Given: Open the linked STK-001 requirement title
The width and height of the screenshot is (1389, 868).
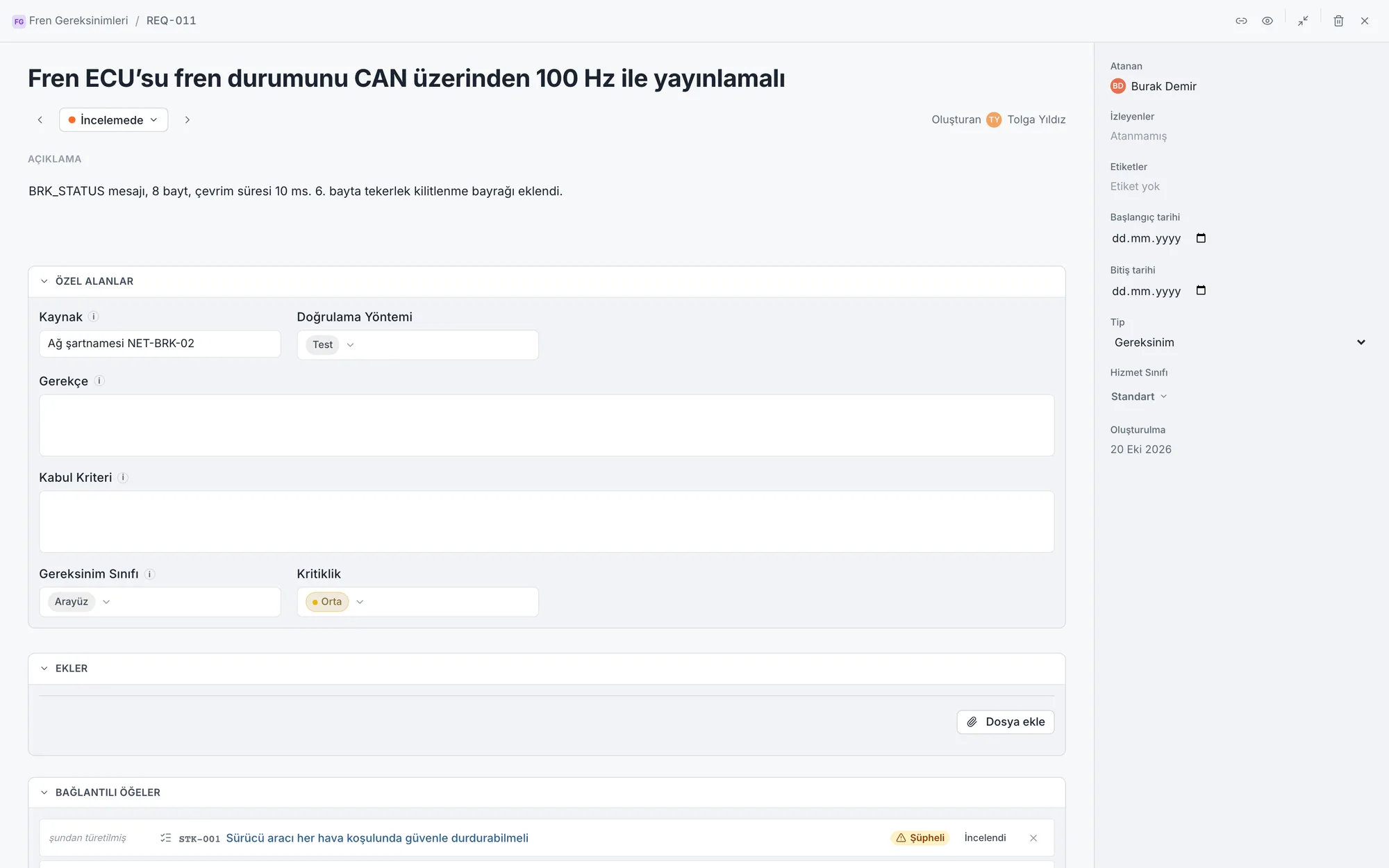Looking at the screenshot, I should coord(377,838).
